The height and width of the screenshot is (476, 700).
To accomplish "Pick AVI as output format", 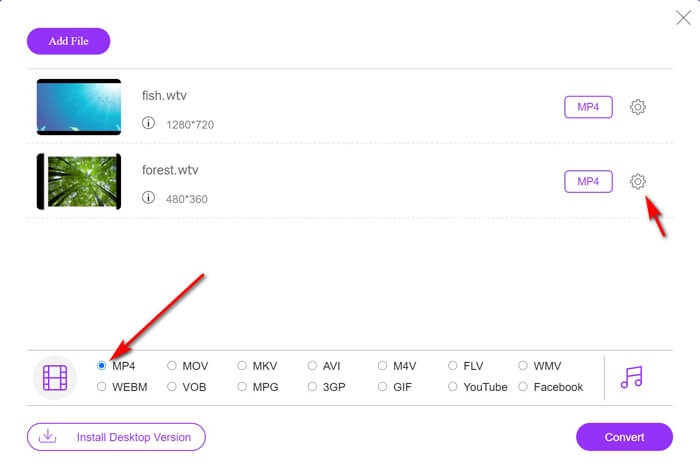I will point(313,366).
